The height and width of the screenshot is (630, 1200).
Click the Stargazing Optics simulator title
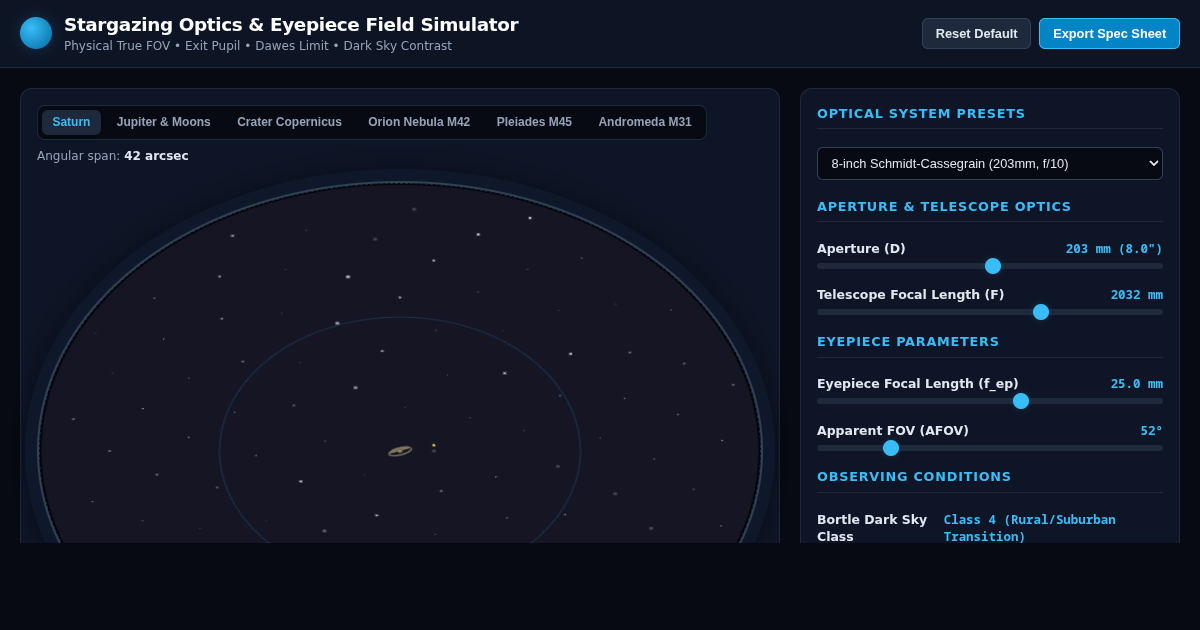point(291,25)
